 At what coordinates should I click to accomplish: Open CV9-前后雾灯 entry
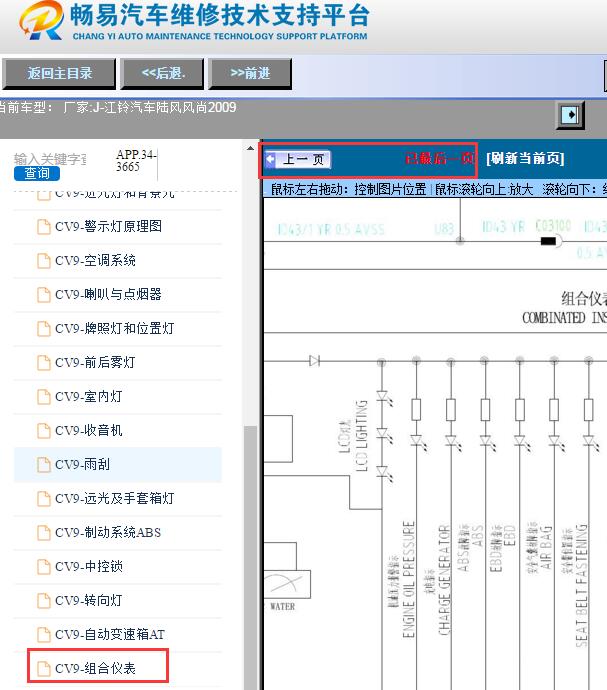click(x=95, y=363)
